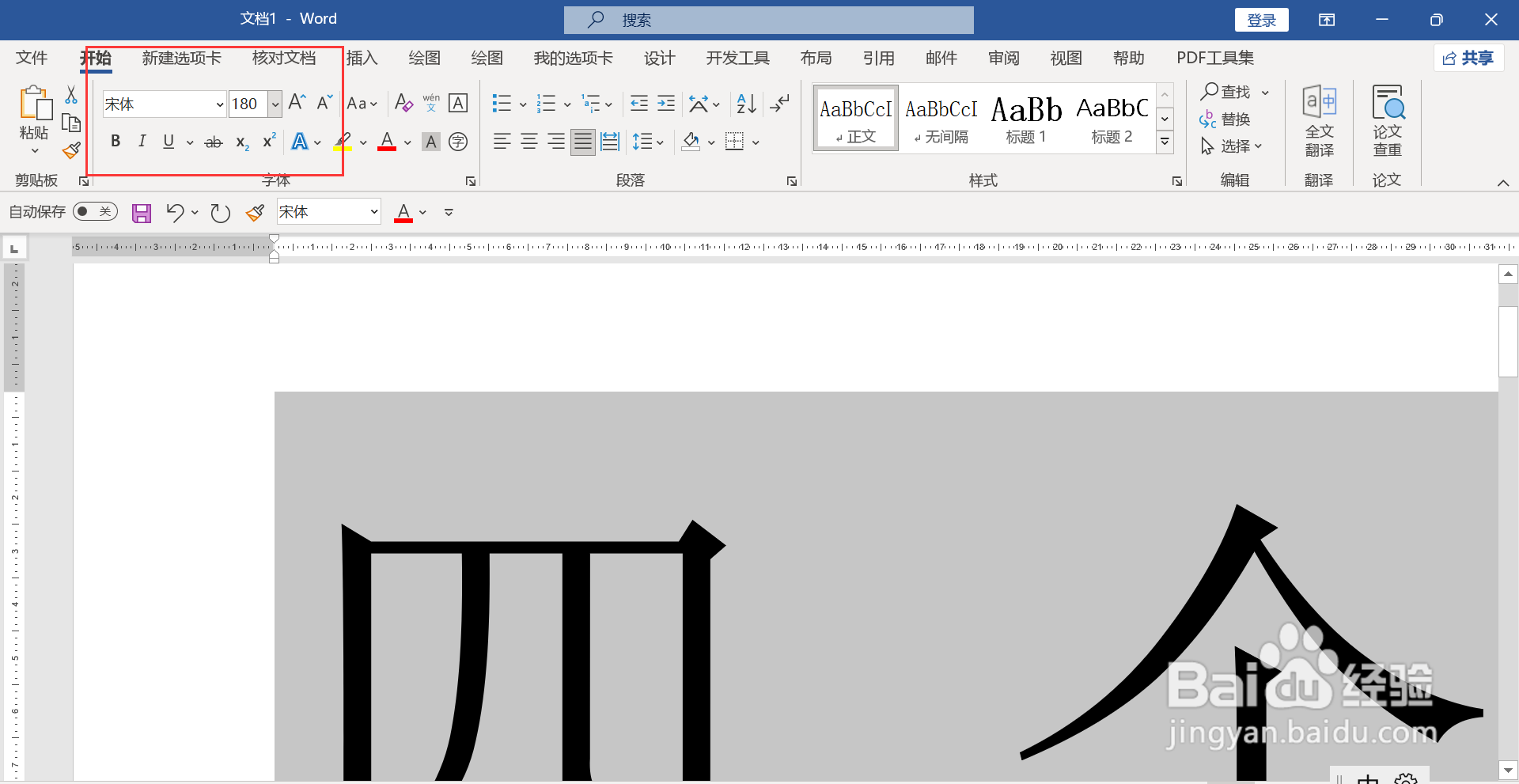The height and width of the screenshot is (784, 1519).
Task: Expand the styles gallery more button
Action: click(x=1165, y=142)
